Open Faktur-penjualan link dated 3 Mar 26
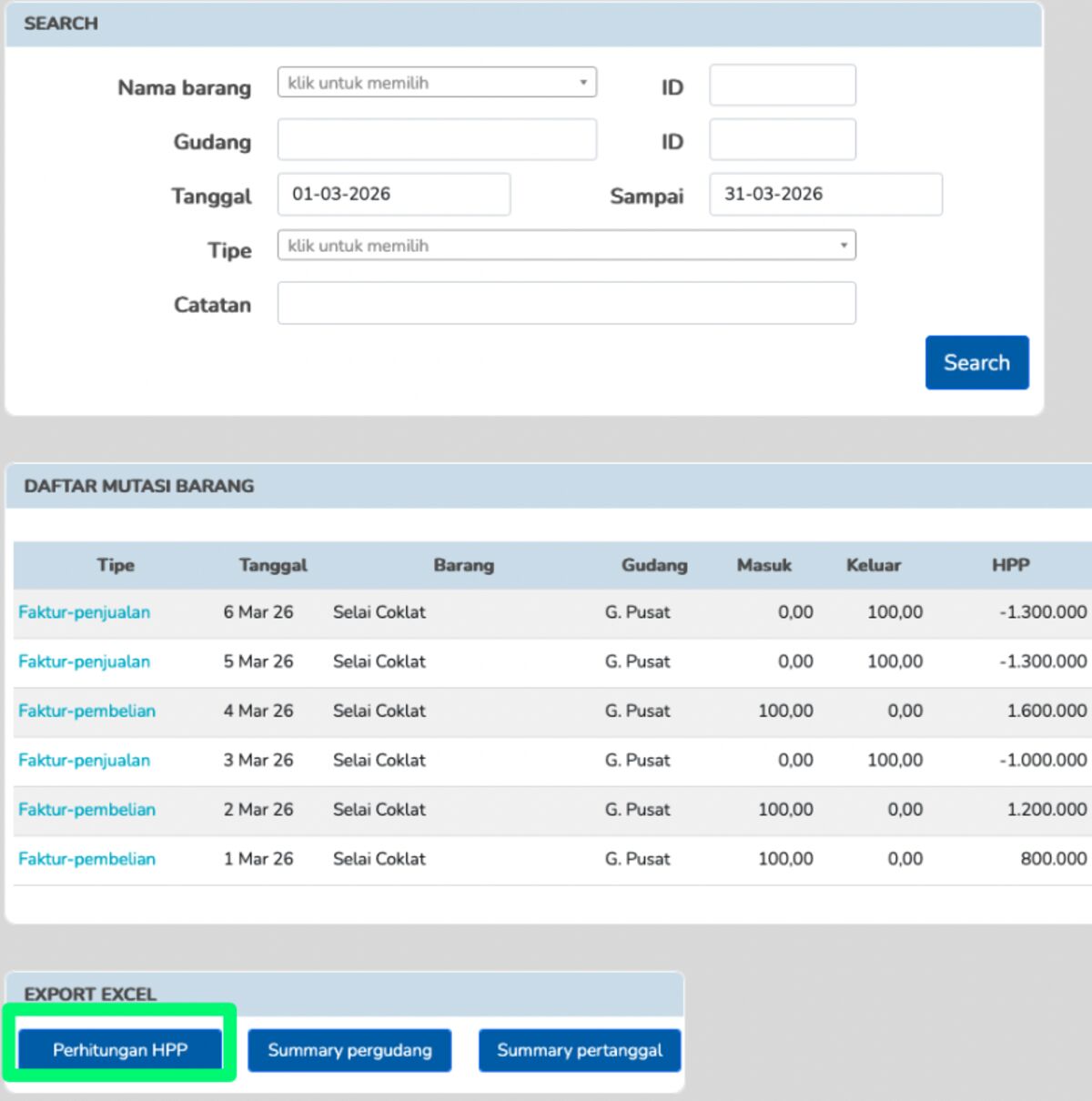 85,760
